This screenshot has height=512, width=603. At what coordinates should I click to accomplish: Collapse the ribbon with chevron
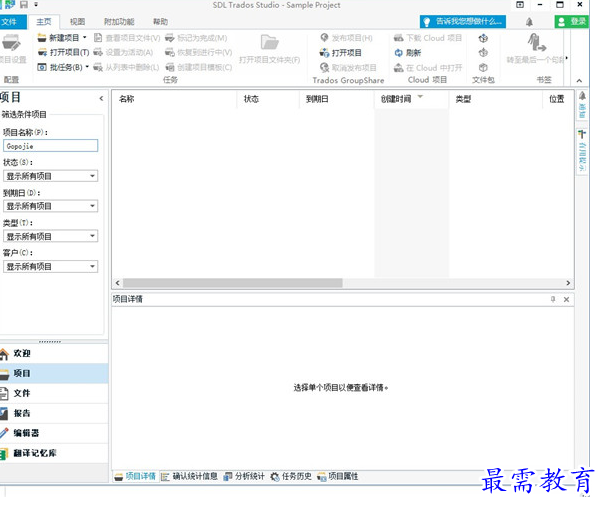click(x=579, y=80)
